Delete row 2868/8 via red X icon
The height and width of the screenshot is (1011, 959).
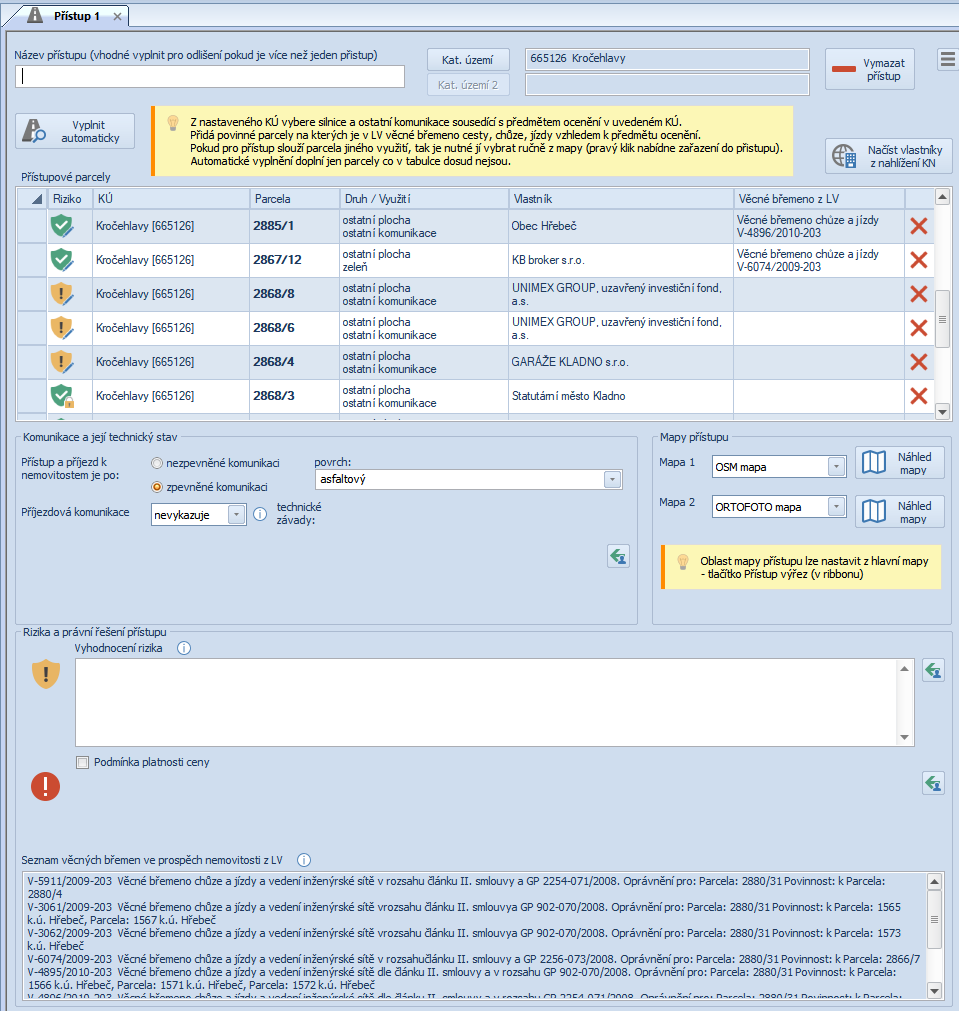point(918,294)
